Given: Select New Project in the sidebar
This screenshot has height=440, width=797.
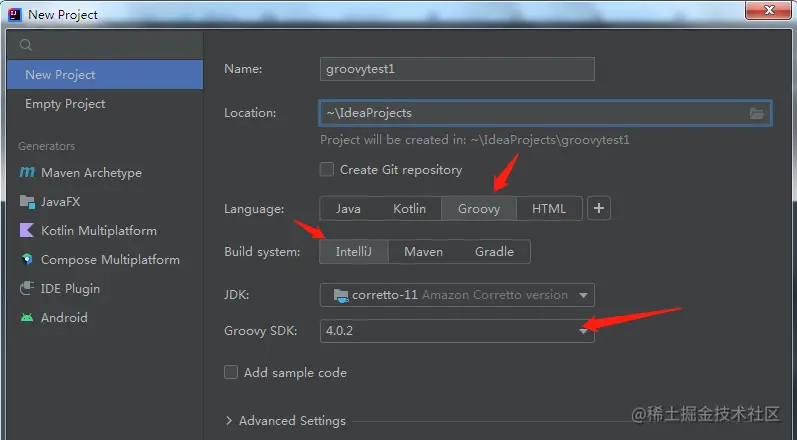Looking at the screenshot, I should (105, 75).
